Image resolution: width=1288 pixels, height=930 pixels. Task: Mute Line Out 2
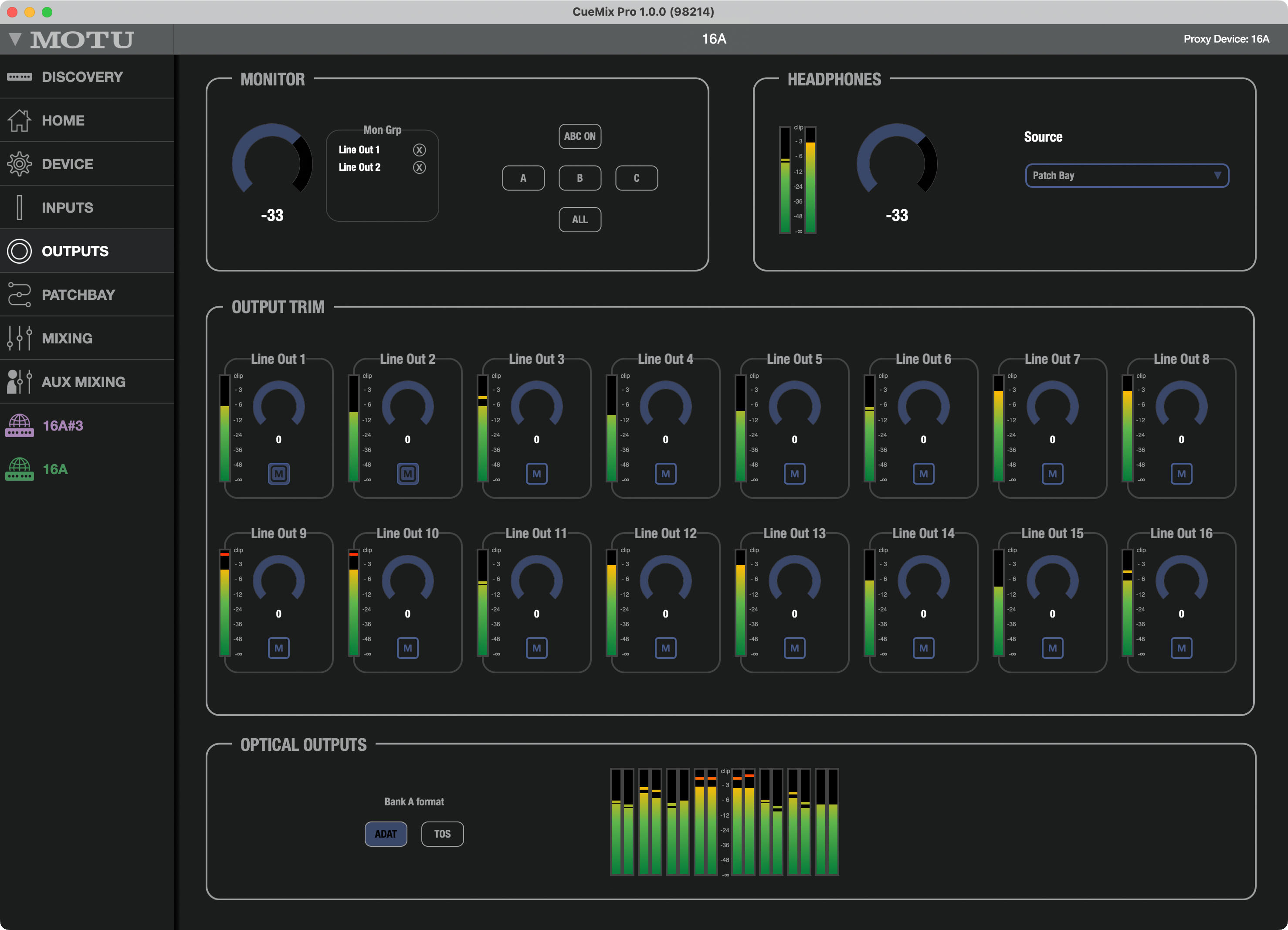408,474
